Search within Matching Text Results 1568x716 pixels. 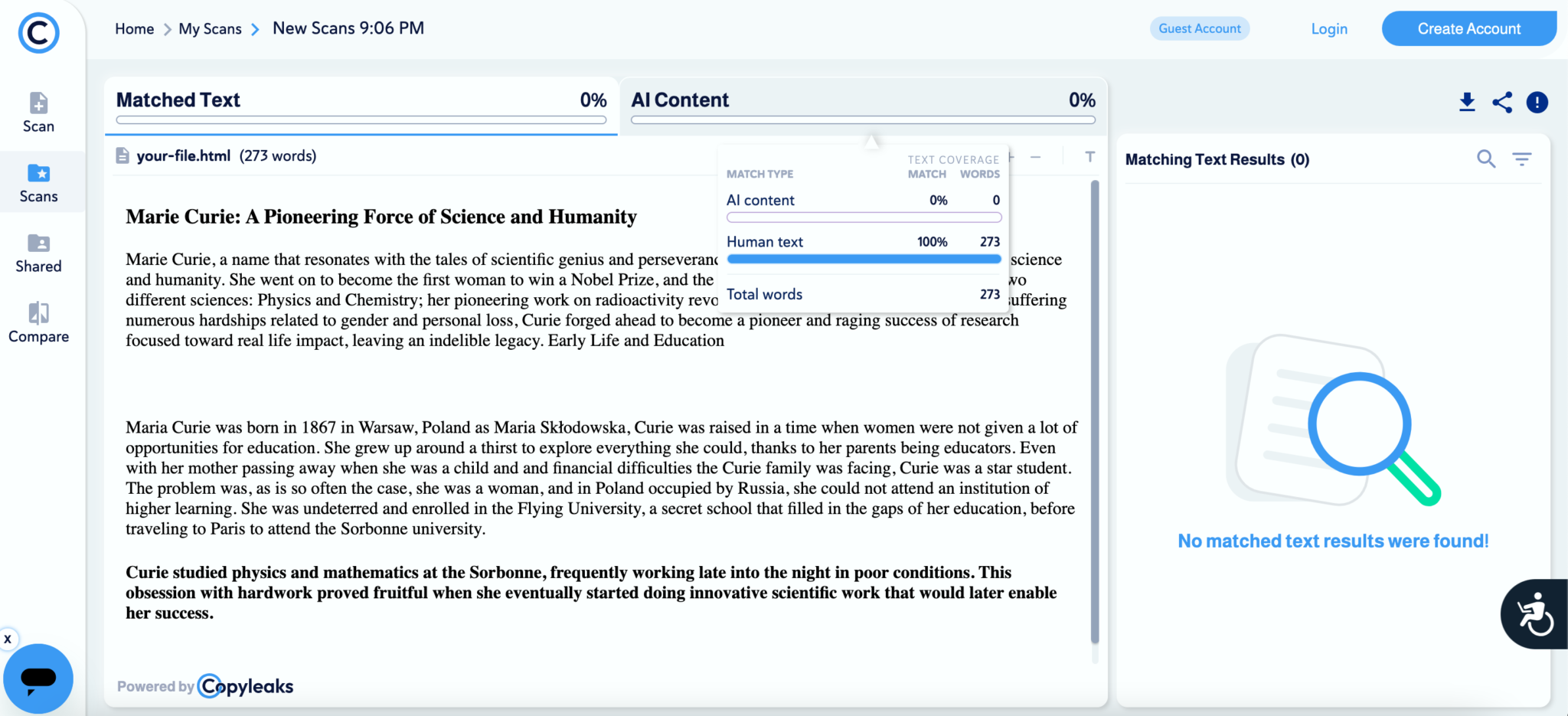pyautogui.click(x=1486, y=159)
